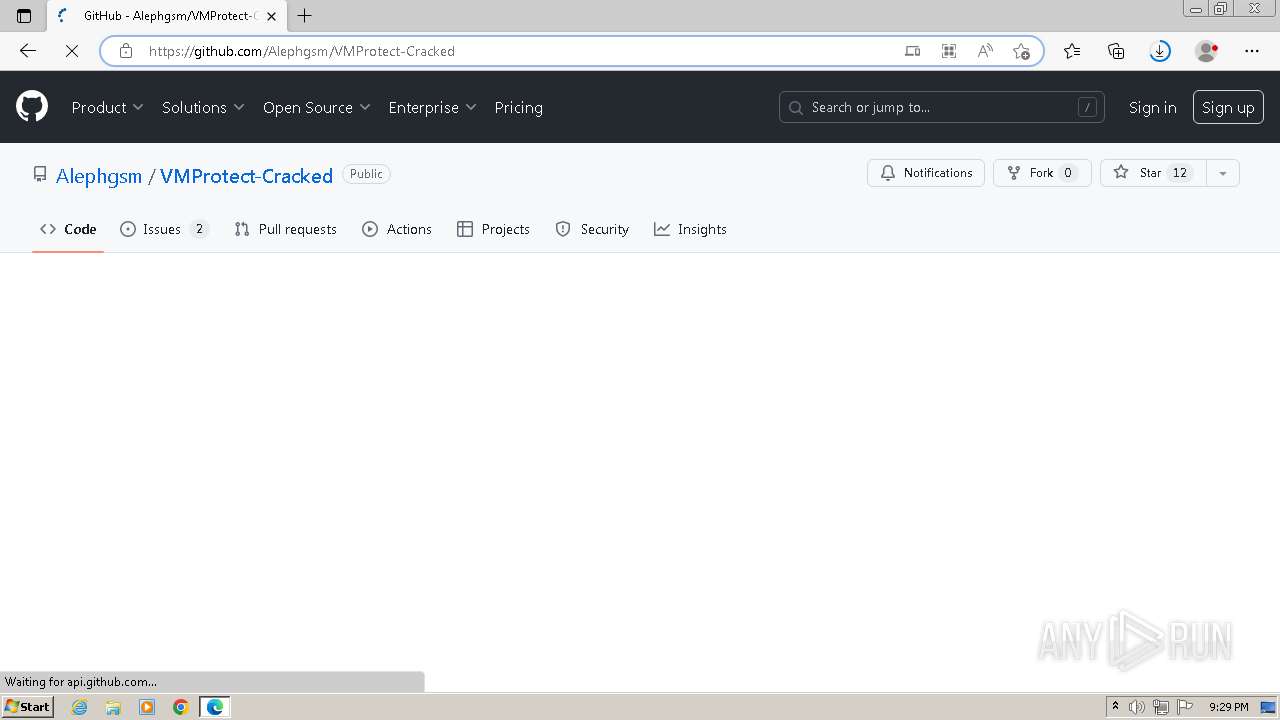The image size is (1280, 720).
Task: Open Edge settings and more menu
Action: click(1252, 51)
